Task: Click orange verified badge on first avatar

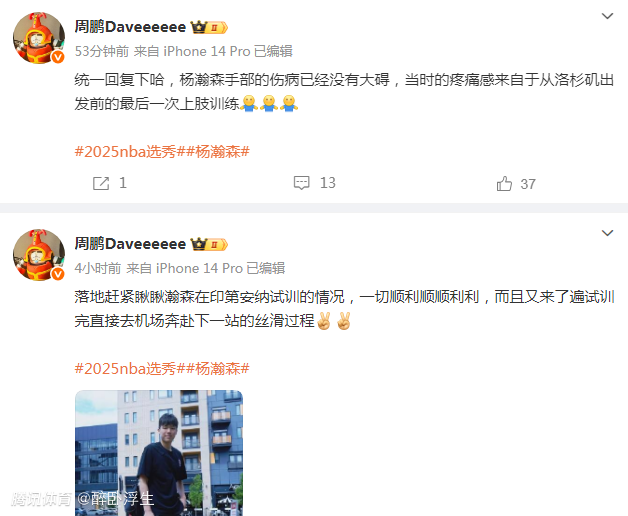Action: pyautogui.click(x=58, y=57)
